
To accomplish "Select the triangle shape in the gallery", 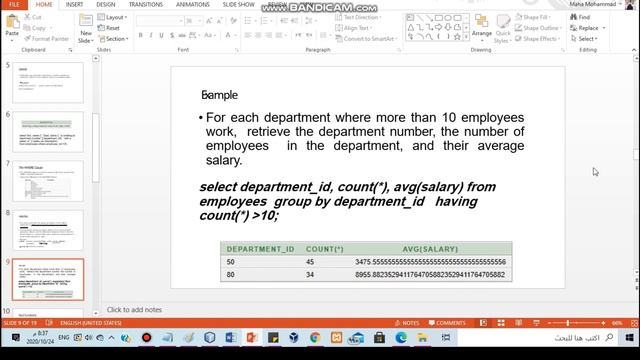I will pos(411,27).
